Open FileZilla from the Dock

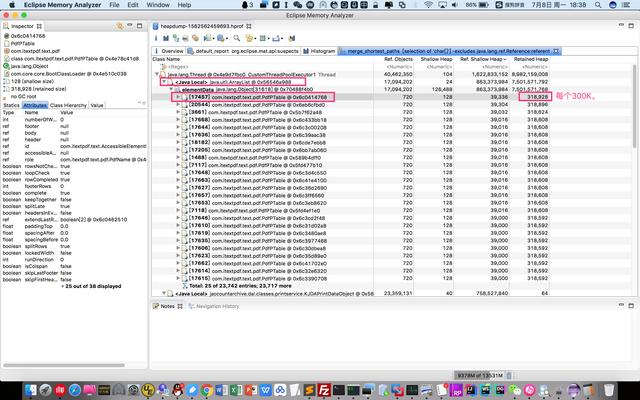tap(324, 390)
